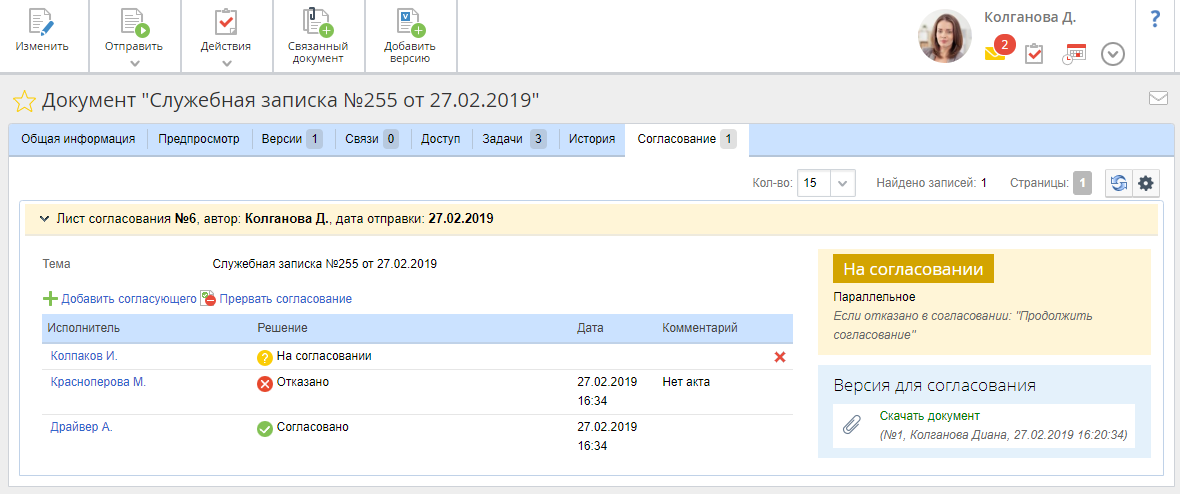This screenshot has height=494, width=1180.
Task: Click the refresh list icon
Action: (1119, 183)
